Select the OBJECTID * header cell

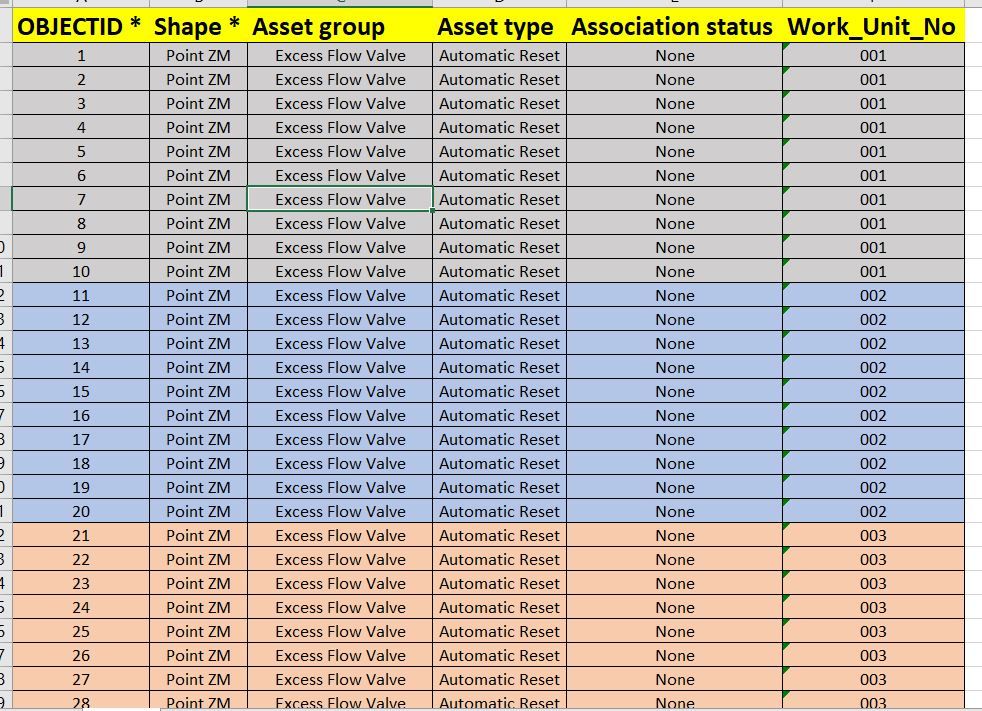pyautogui.click(x=79, y=27)
